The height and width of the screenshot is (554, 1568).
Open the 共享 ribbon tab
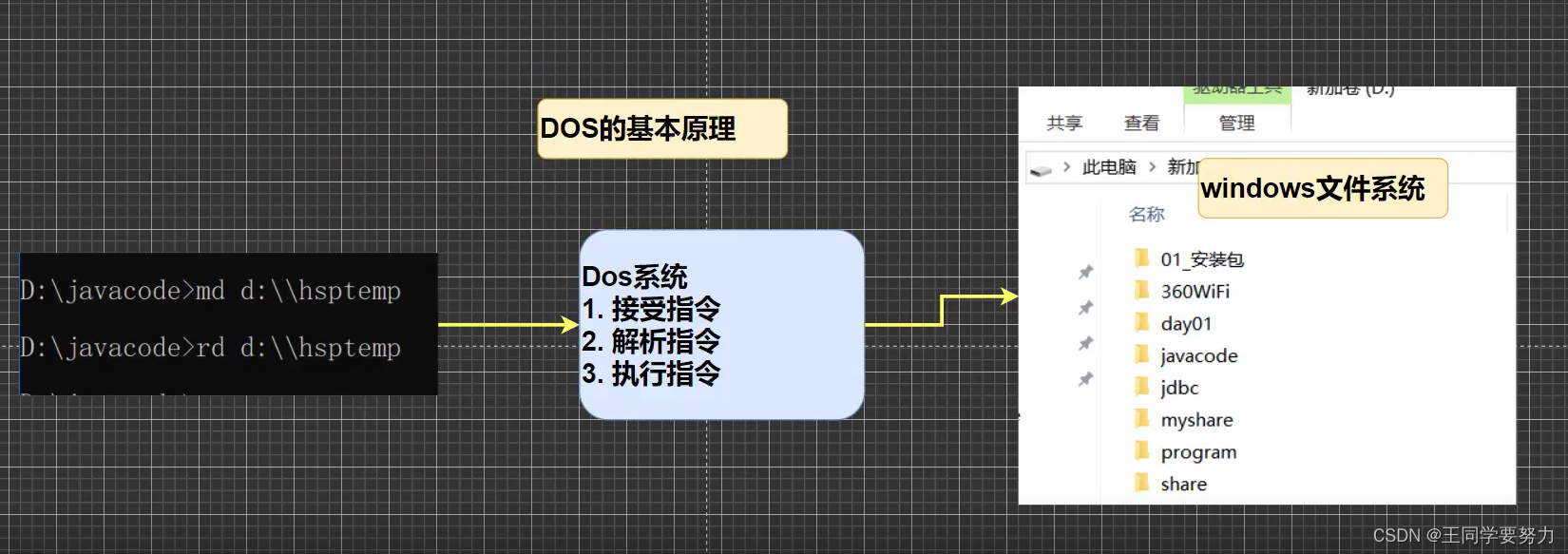[1064, 123]
